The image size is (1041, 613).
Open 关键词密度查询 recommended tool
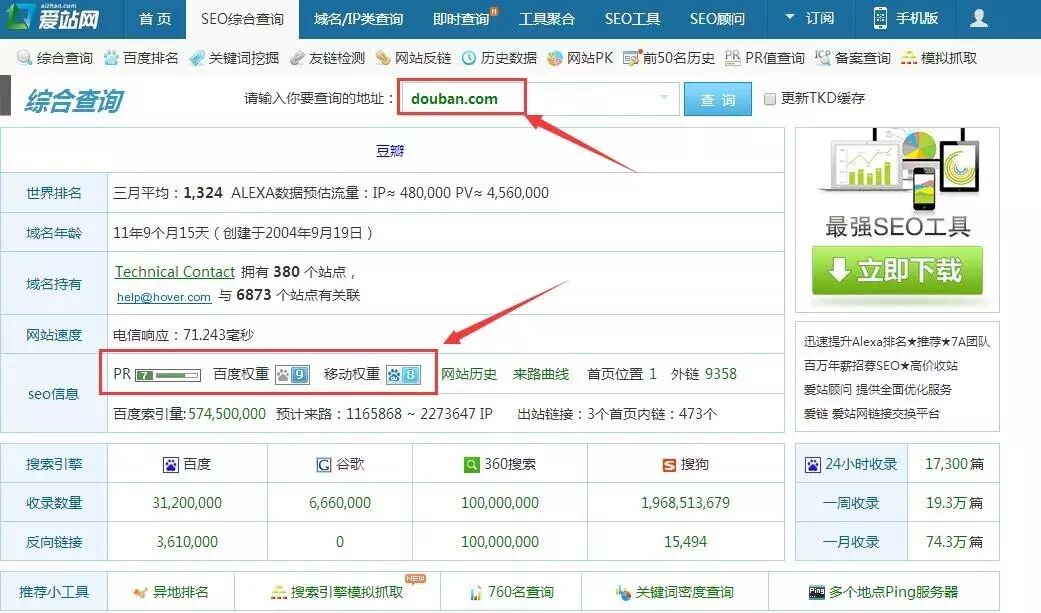pyautogui.click(x=674, y=592)
